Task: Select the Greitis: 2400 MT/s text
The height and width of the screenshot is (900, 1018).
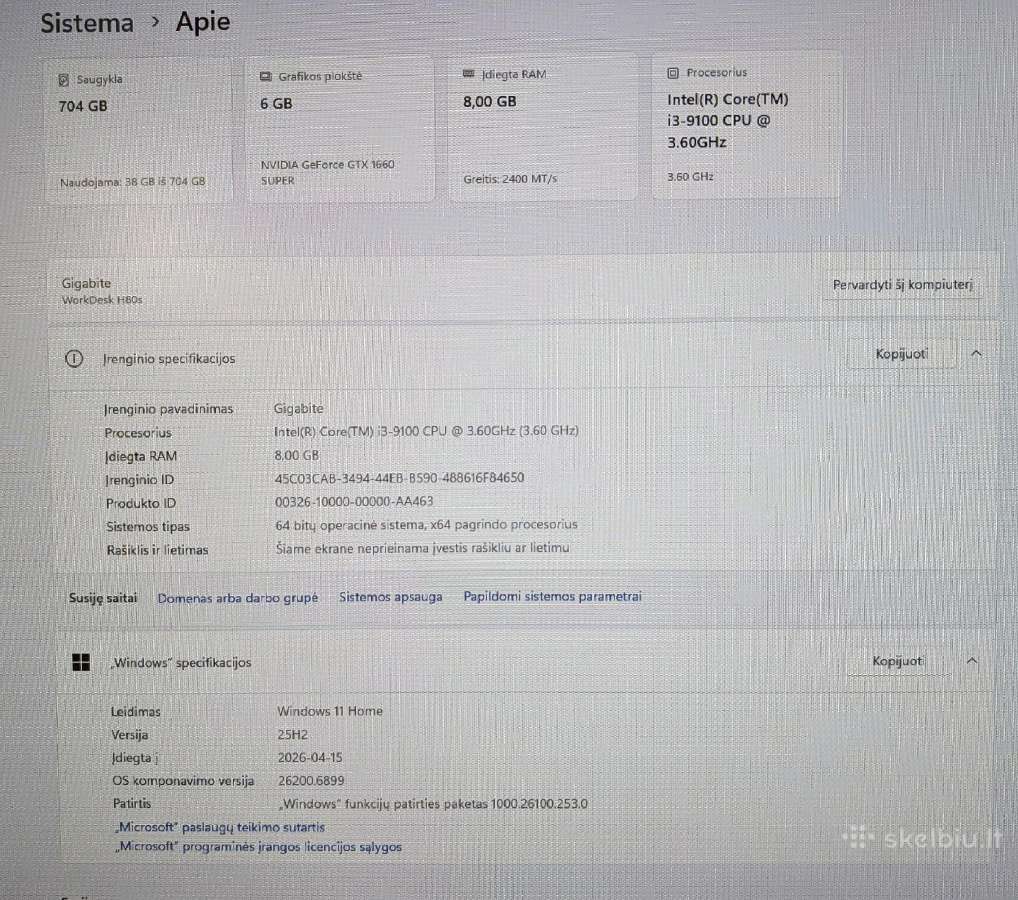Action: (x=510, y=179)
